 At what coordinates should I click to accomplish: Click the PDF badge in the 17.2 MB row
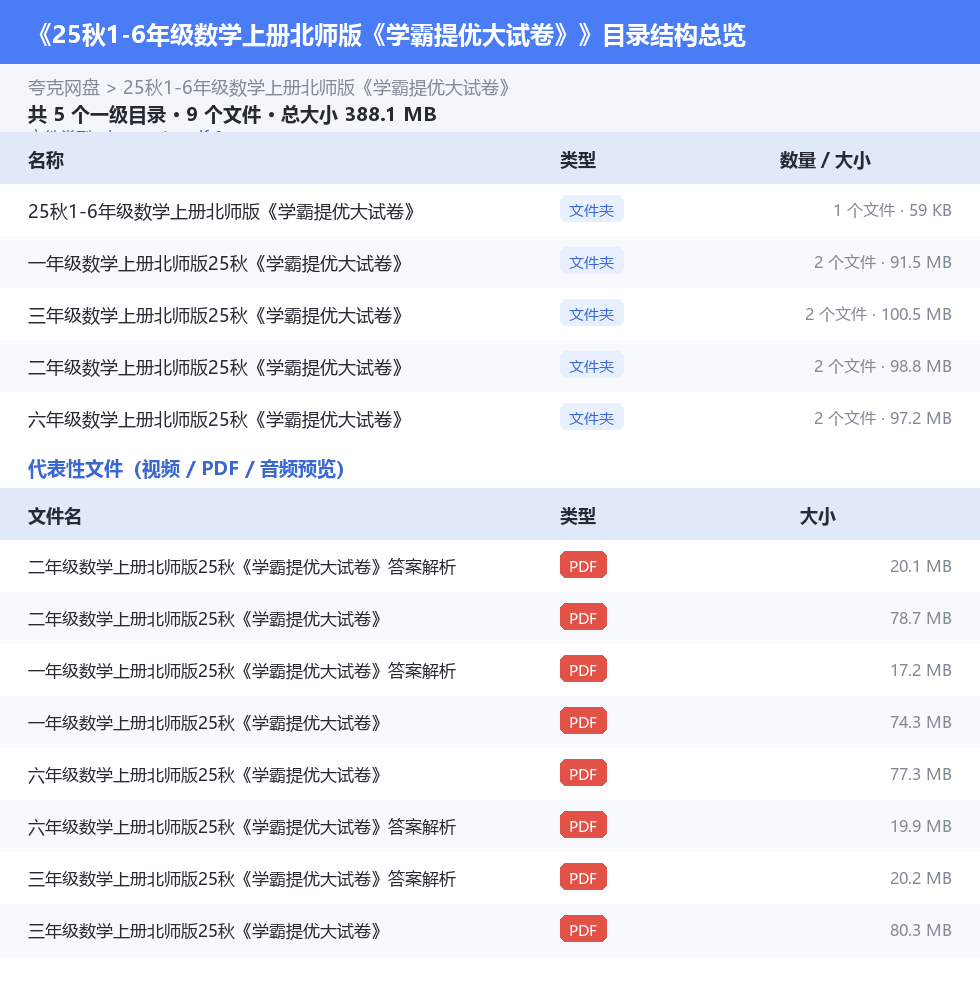click(x=584, y=669)
